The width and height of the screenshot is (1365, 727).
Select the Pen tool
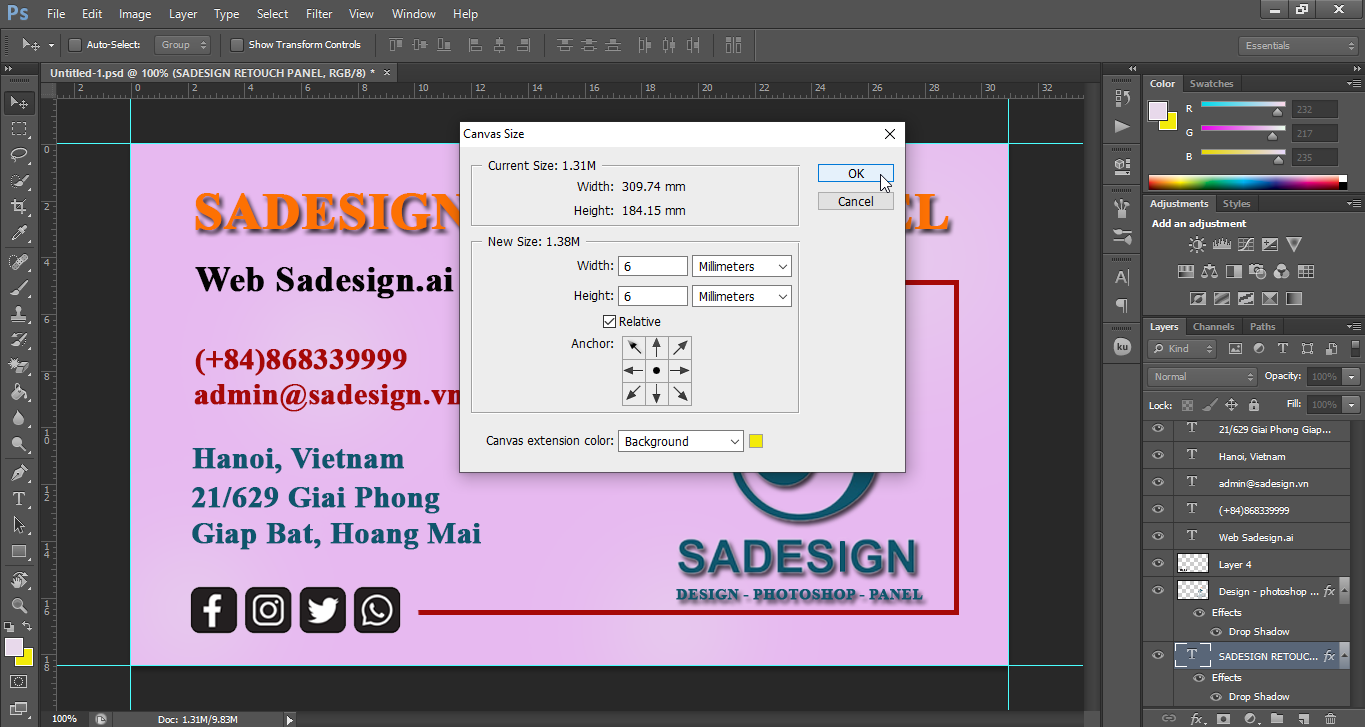(x=18, y=472)
